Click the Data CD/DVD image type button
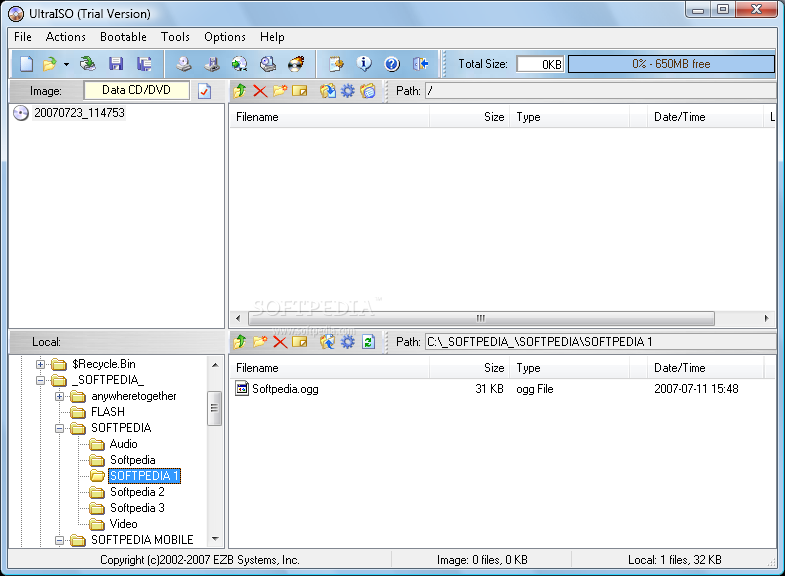The height and width of the screenshot is (576, 785). pyautogui.click(x=136, y=90)
